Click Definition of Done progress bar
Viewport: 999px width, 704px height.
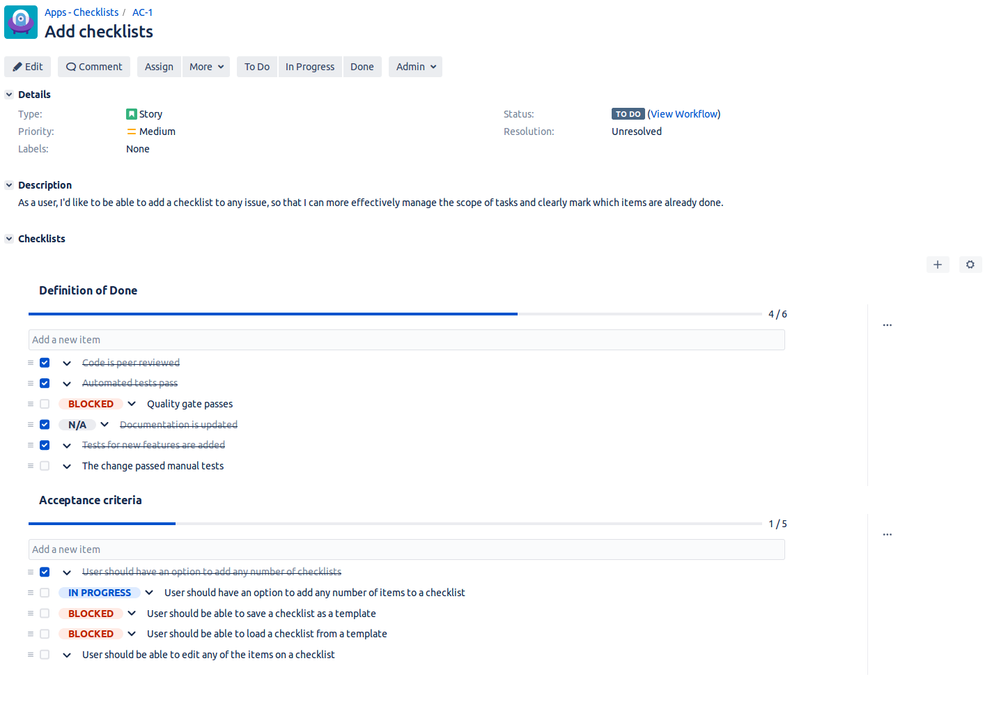click(395, 314)
